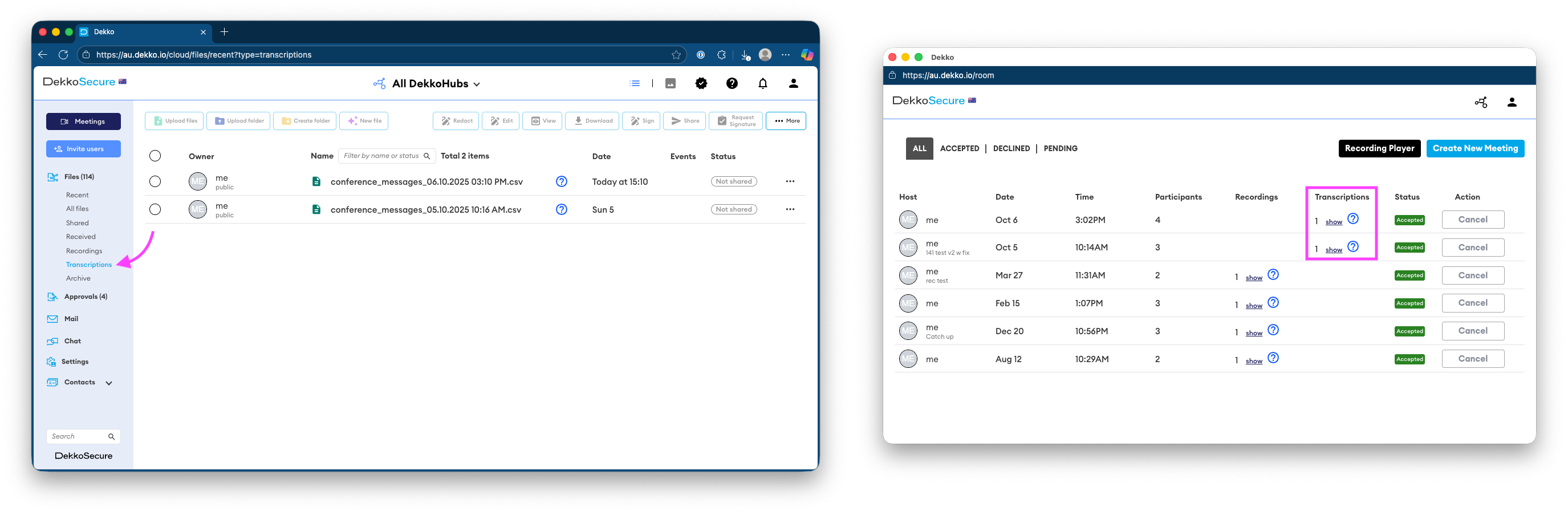Open the More toolbar menu
This screenshot has width=1568, height=515.
(x=786, y=121)
